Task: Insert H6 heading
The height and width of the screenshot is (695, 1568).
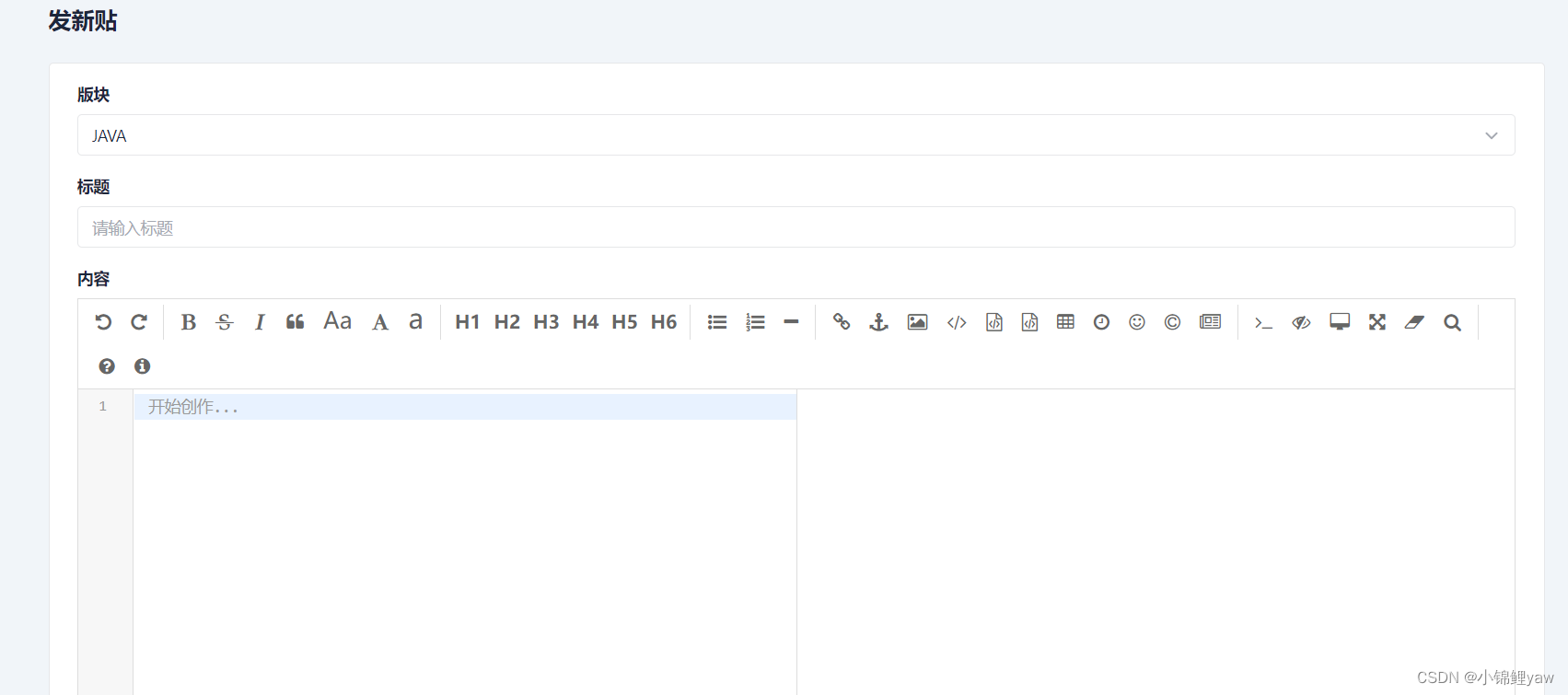Action: click(664, 322)
